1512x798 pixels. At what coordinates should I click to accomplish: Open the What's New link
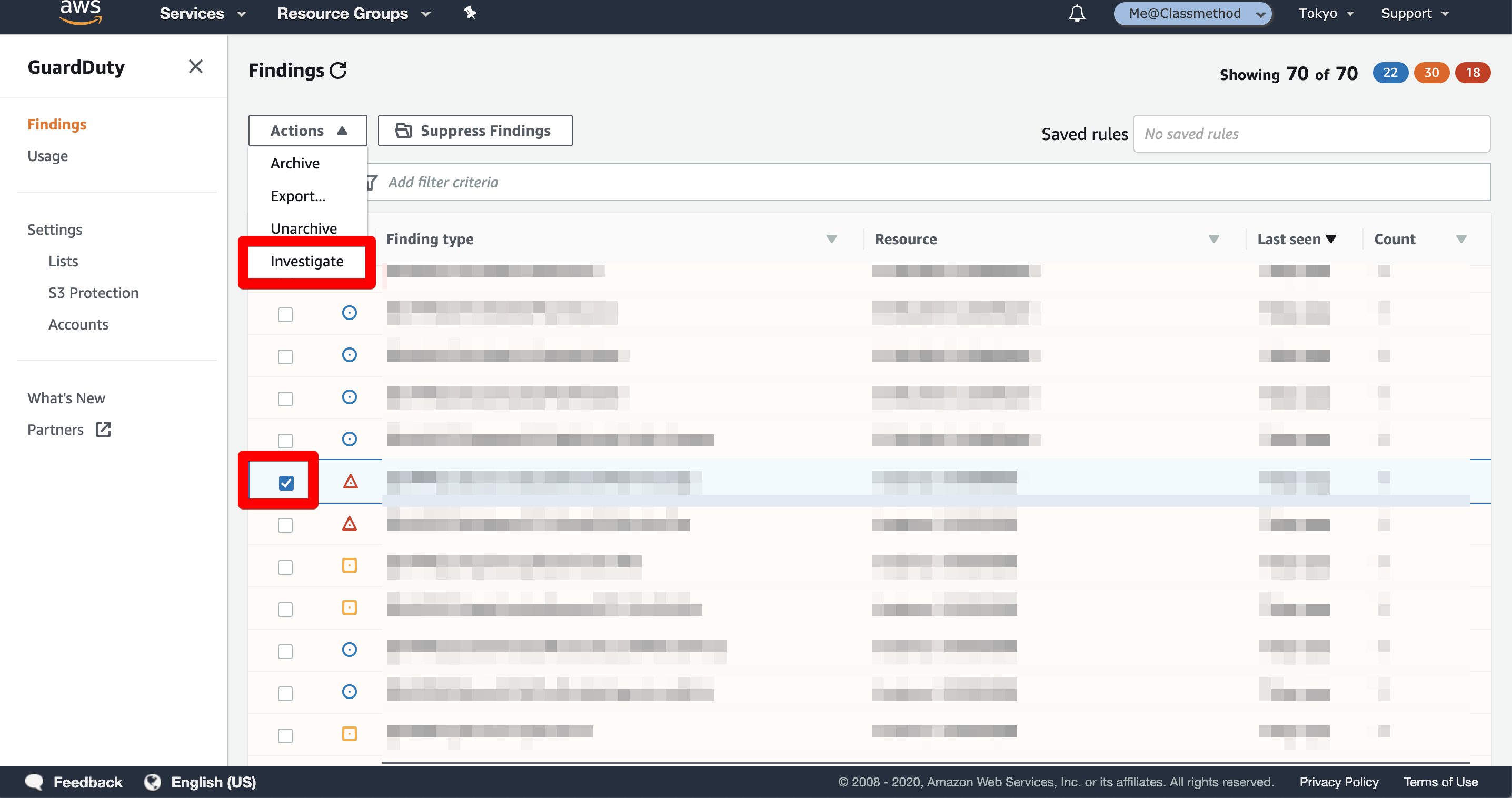[x=66, y=398]
